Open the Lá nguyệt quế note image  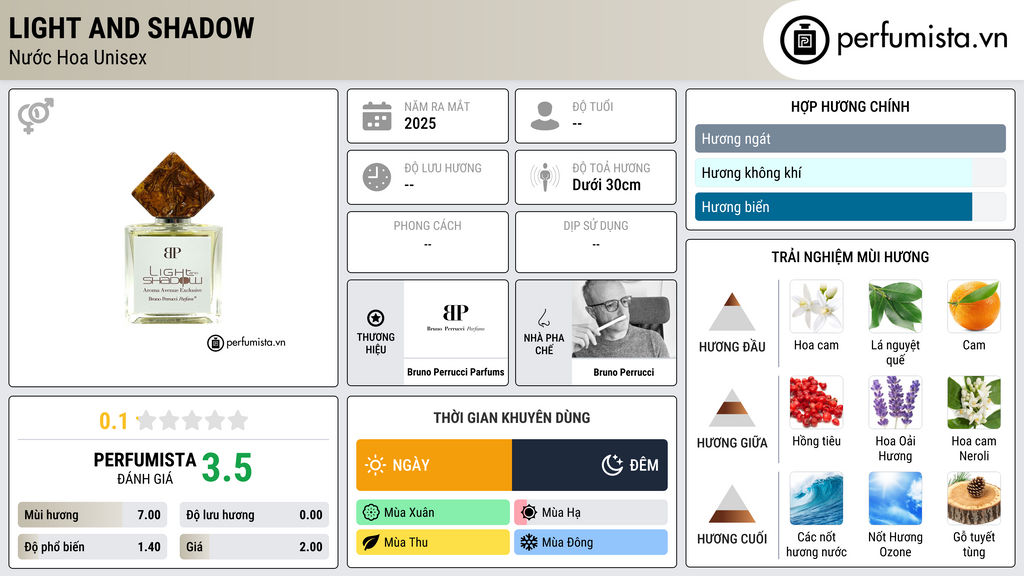coord(895,306)
